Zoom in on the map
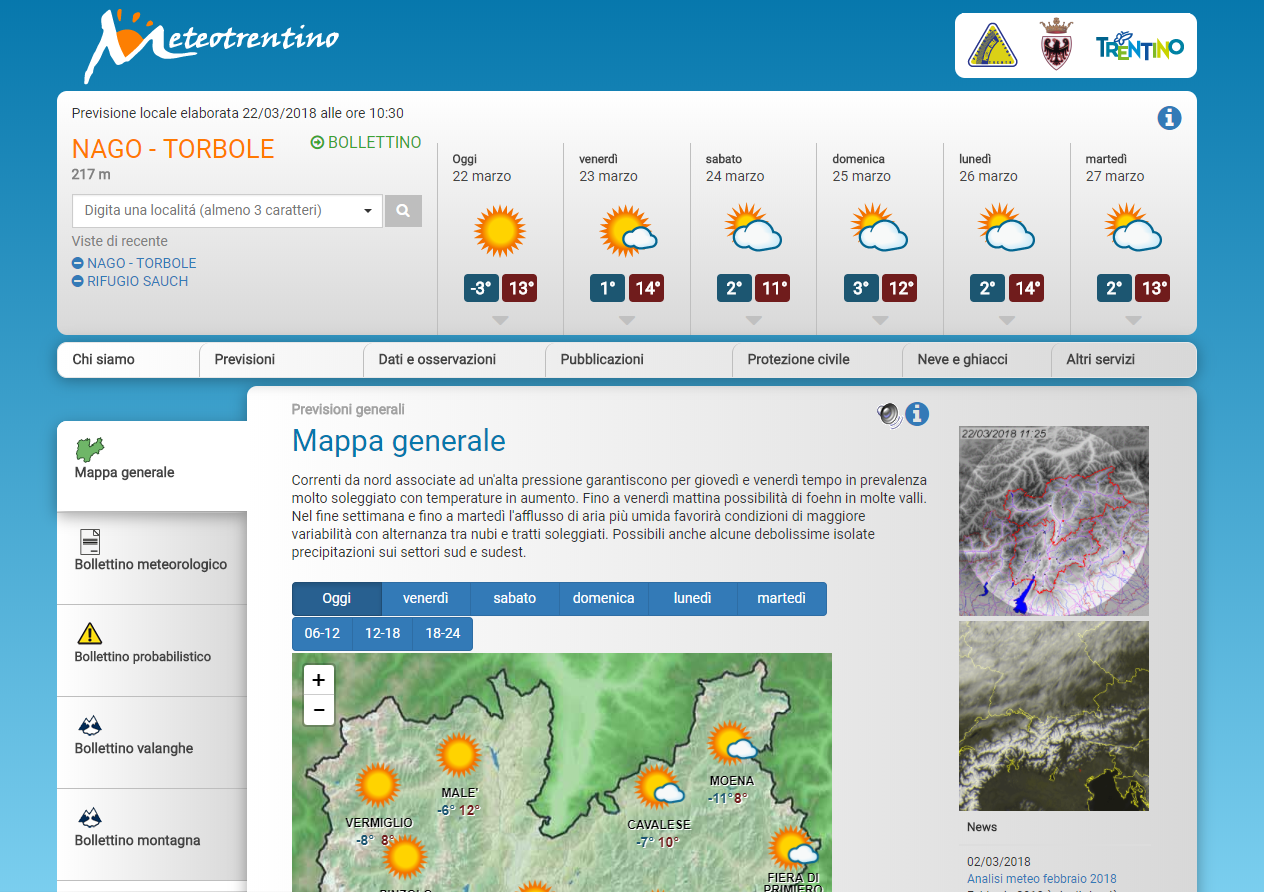The height and width of the screenshot is (892, 1264). (319, 680)
